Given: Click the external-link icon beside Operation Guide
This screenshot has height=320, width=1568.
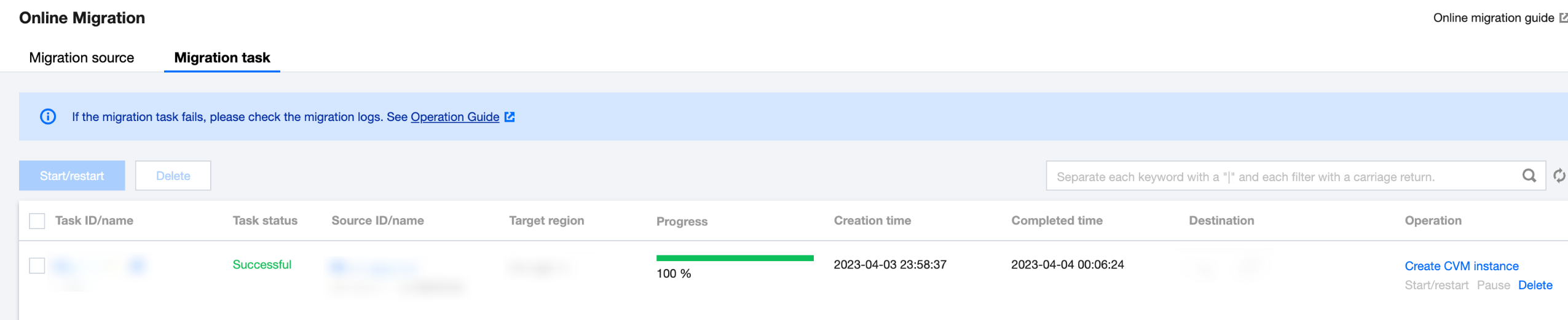Looking at the screenshot, I should pos(510,117).
